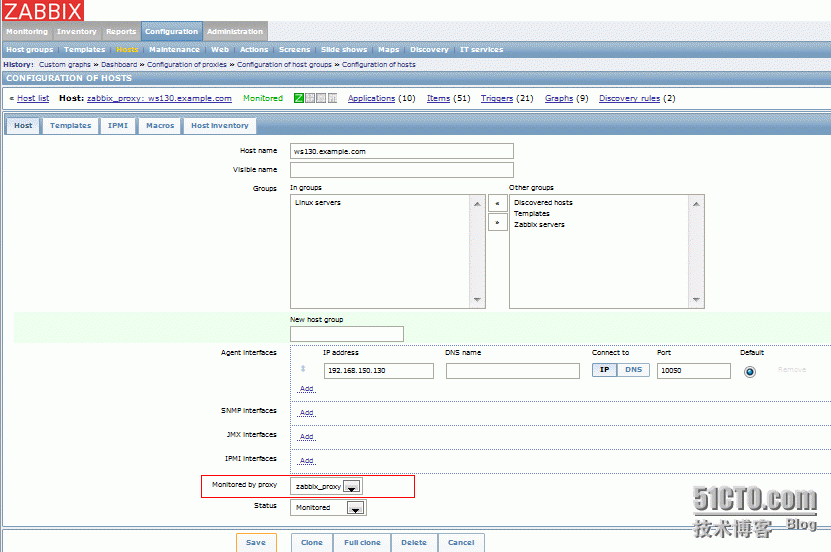Select Linux servers in In groups

pos(318,202)
